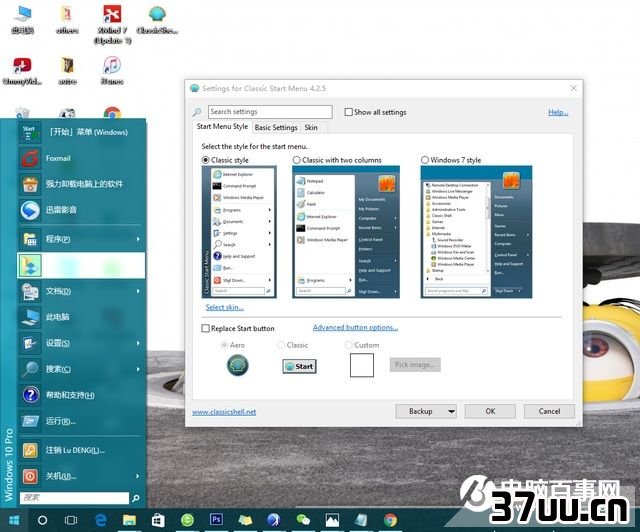Select the Aero button style radio
Image resolution: width=640 pixels, height=532 pixels.
point(224,345)
